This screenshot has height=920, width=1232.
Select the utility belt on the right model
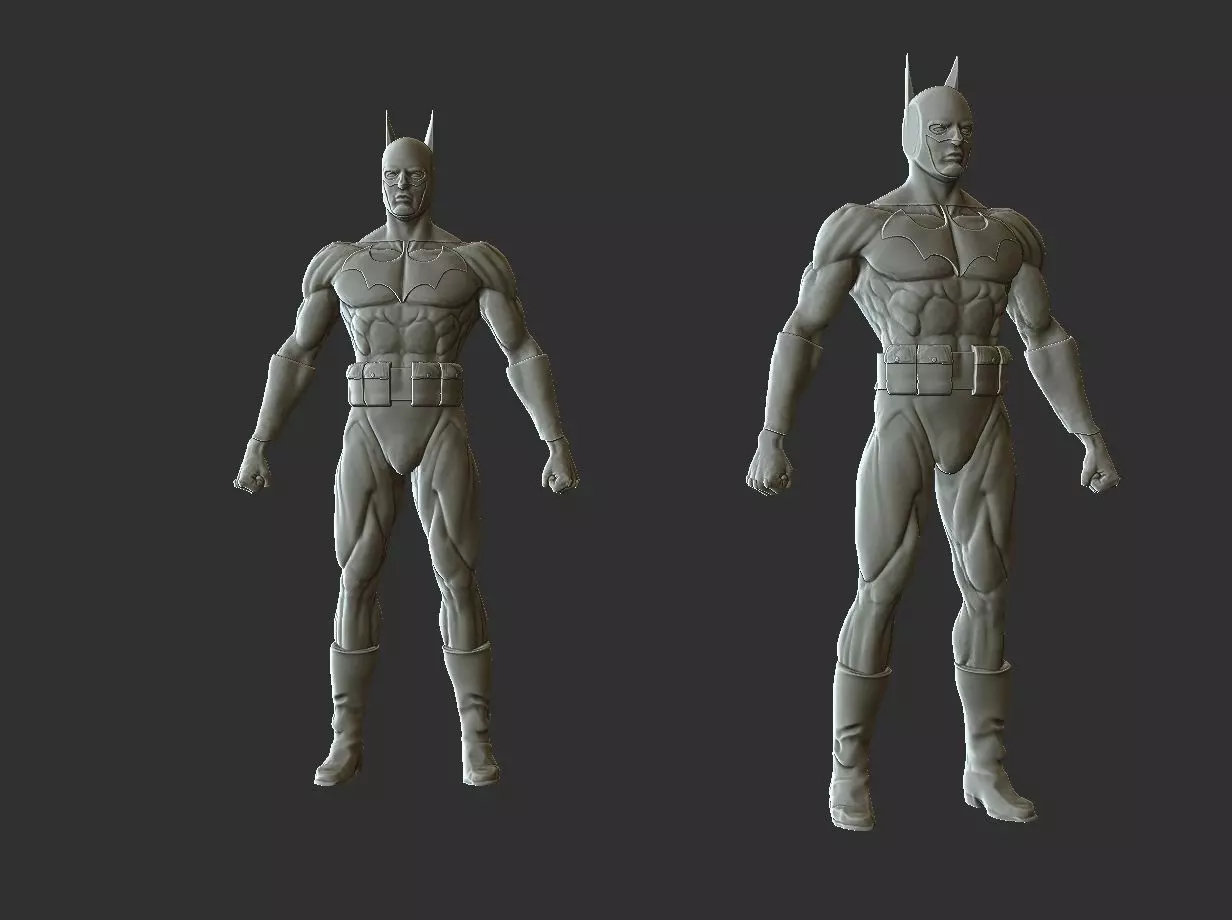[942, 368]
